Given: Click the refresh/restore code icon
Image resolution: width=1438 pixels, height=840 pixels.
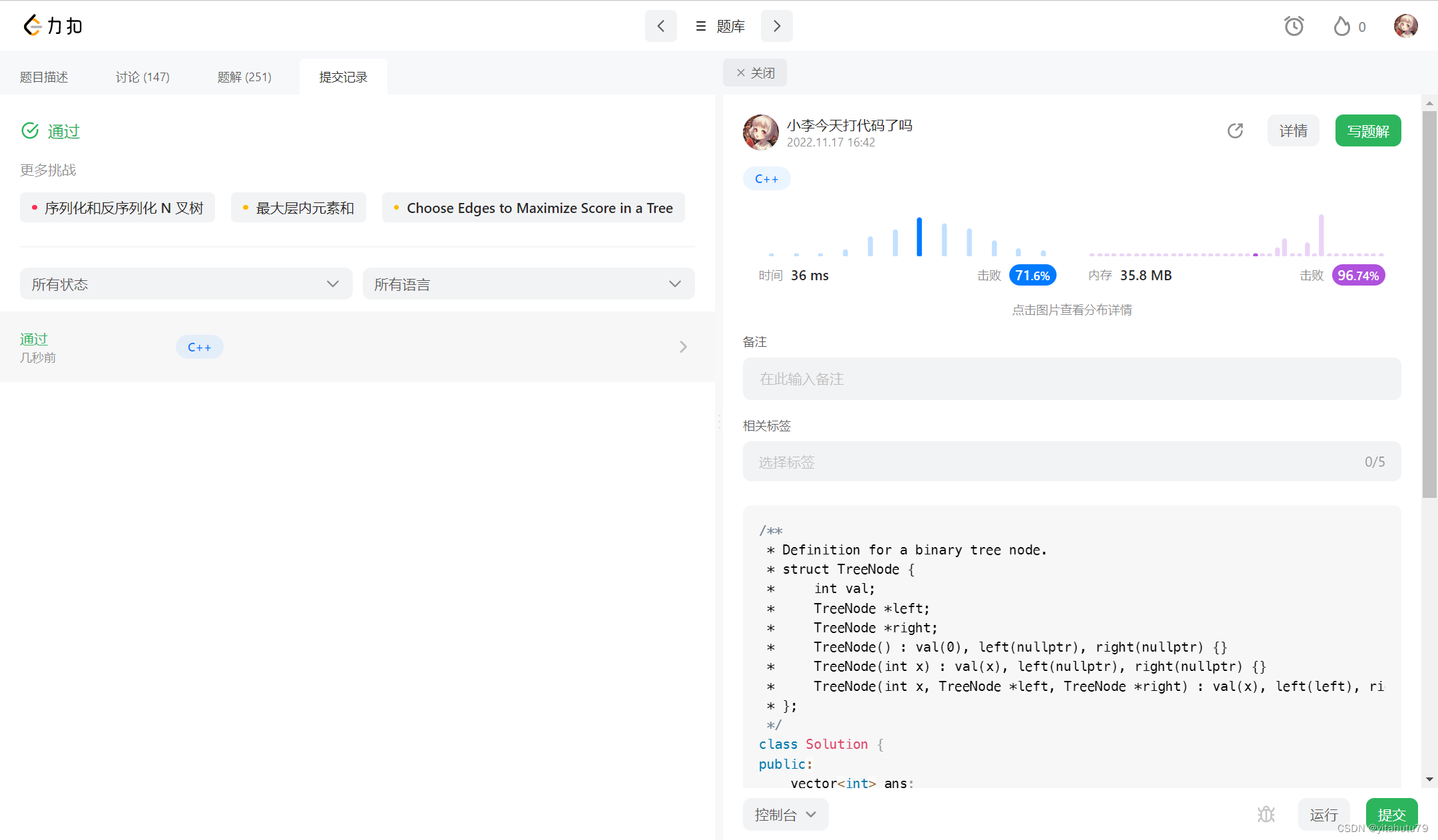Looking at the screenshot, I should click(x=1235, y=130).
